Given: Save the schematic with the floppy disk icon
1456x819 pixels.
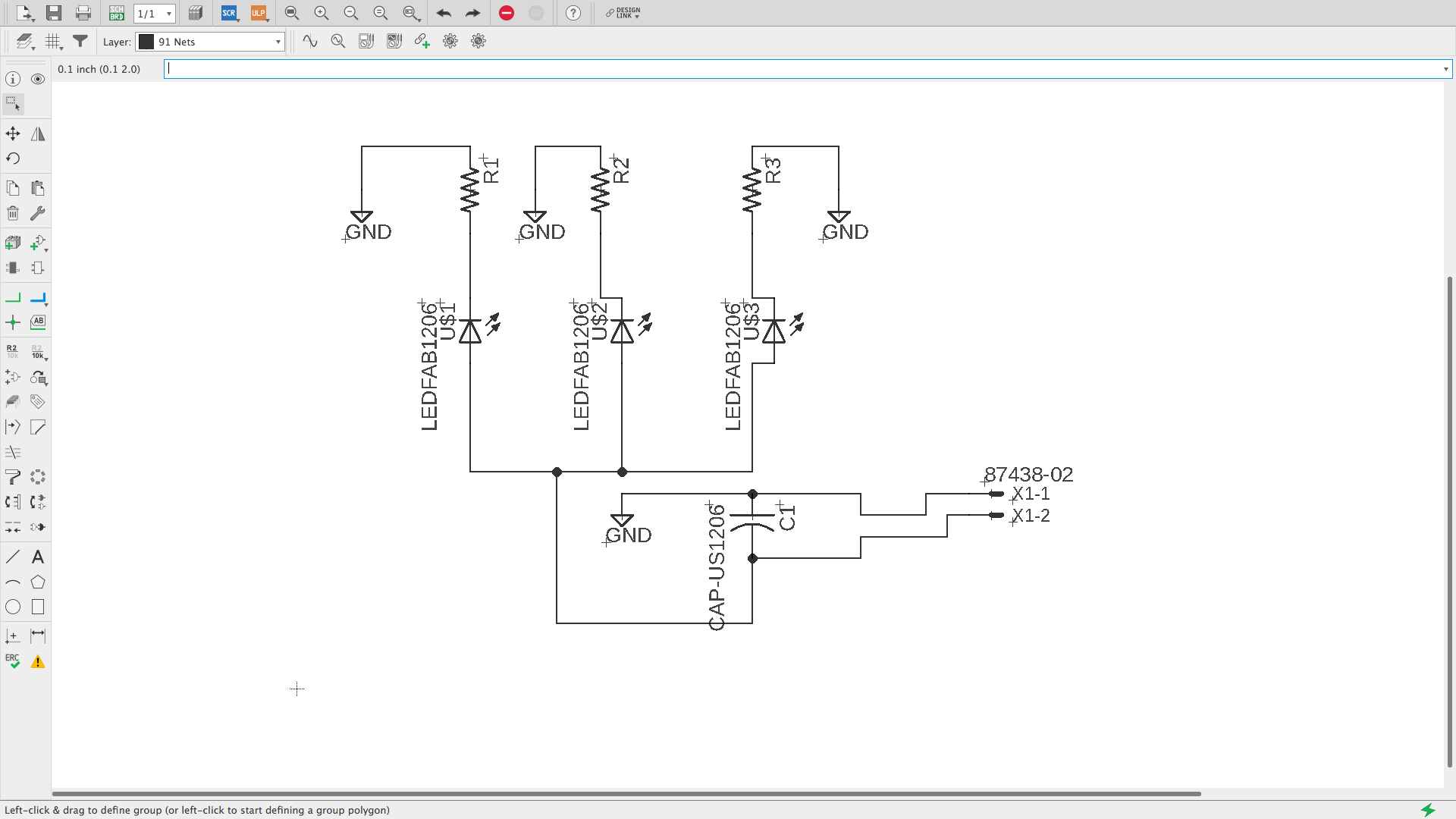Looking at the screenshot, I should [54, 13].
